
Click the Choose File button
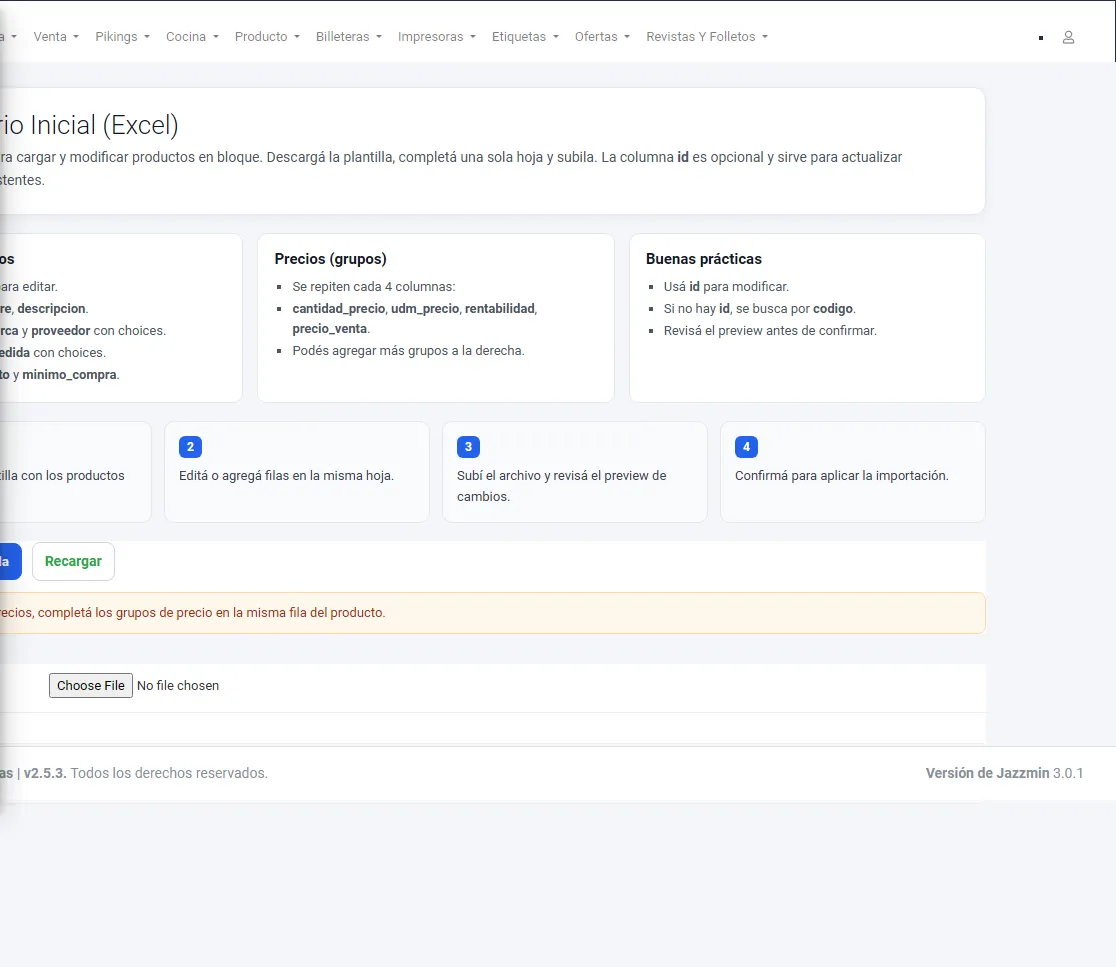pos(90,685)
